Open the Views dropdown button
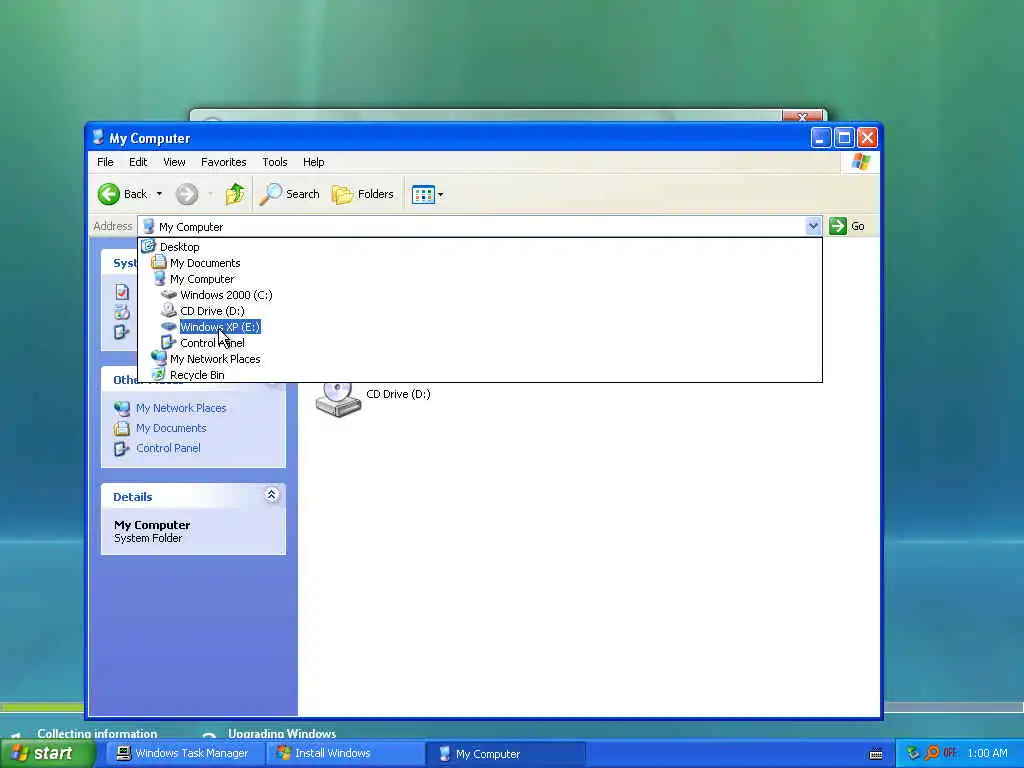This screenshot has height=768, width=1024. pos(428,194)
